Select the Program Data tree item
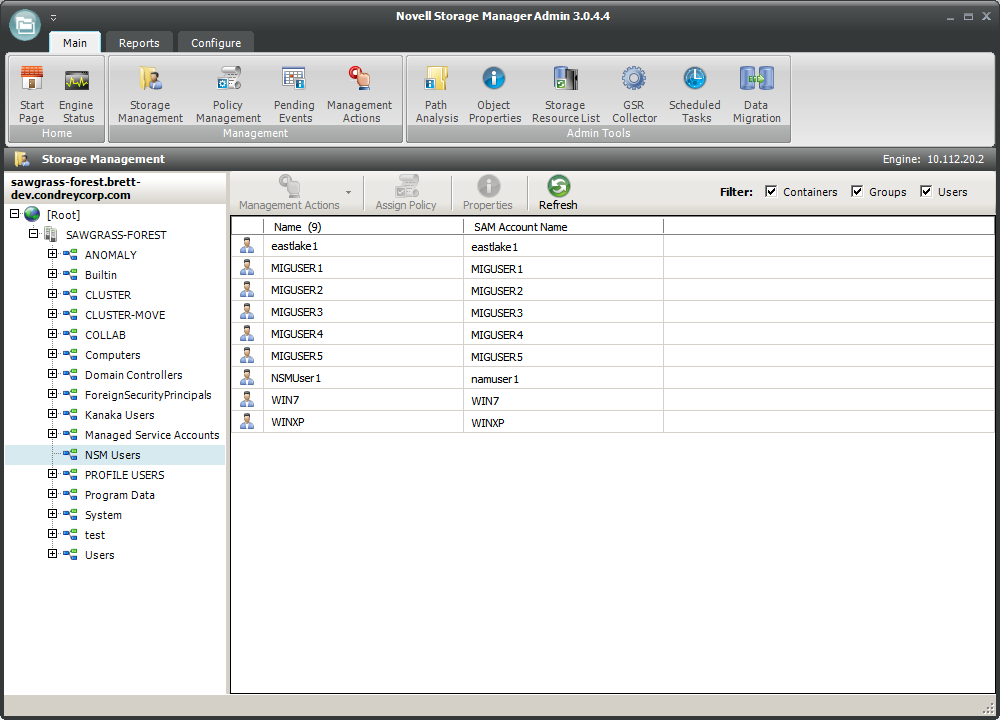 (120, 495)
